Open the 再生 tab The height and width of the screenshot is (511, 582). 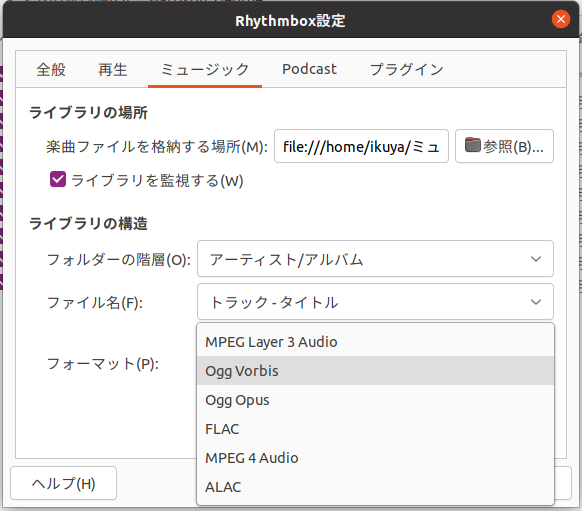click(113, 69)
